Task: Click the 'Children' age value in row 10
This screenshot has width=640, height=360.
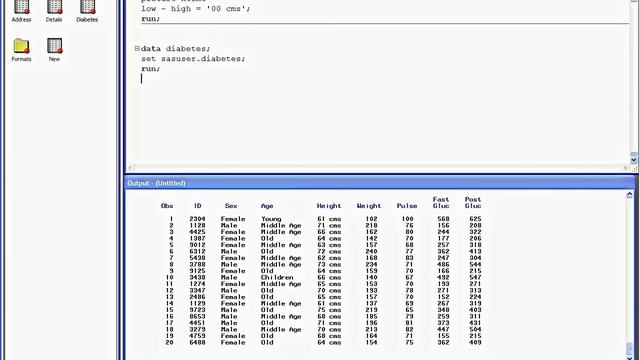Action: (277, 278)
